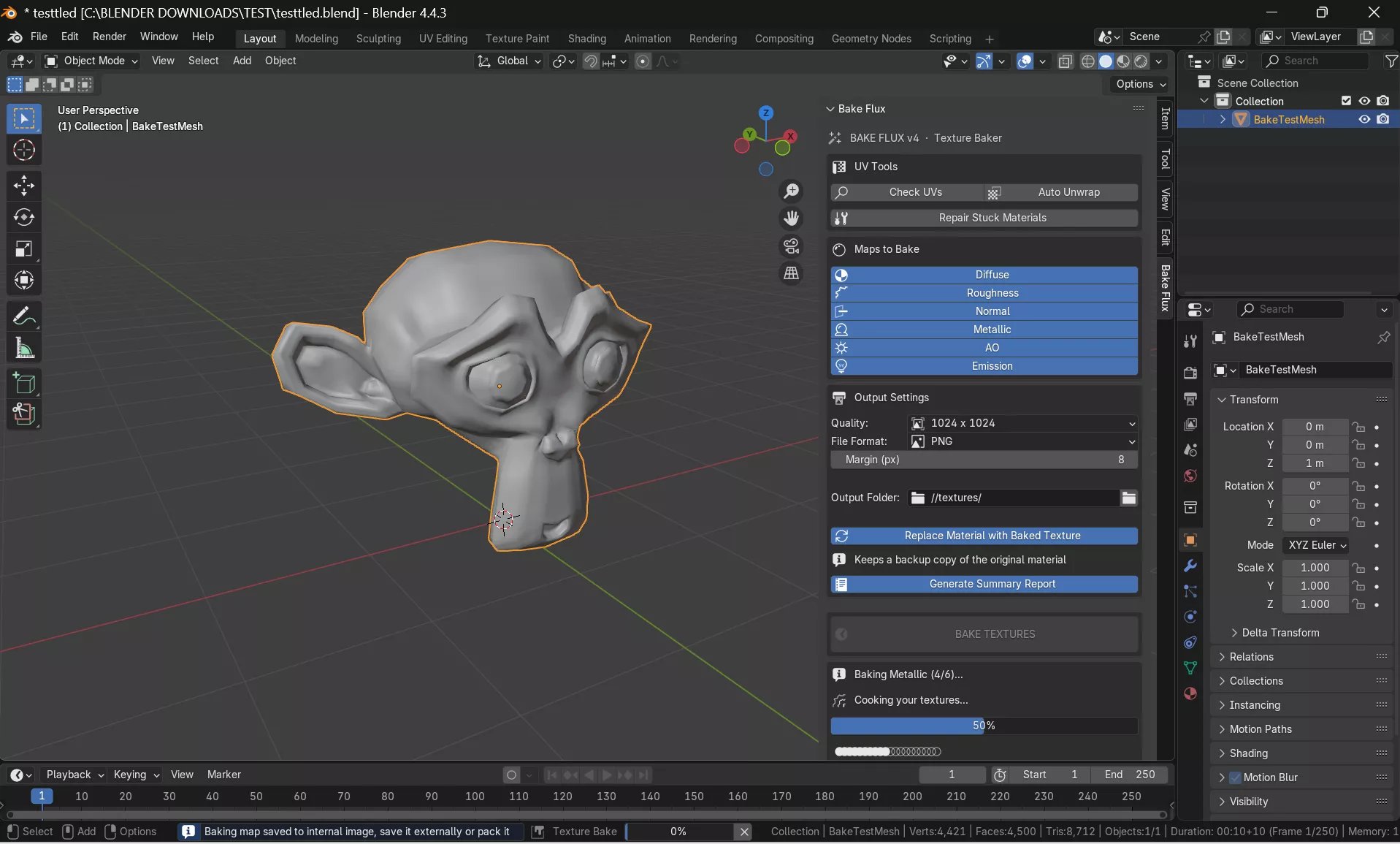Open the Tool sidebar tab
Viewport: 1400px width, 844px height.
pos(1166,159)
